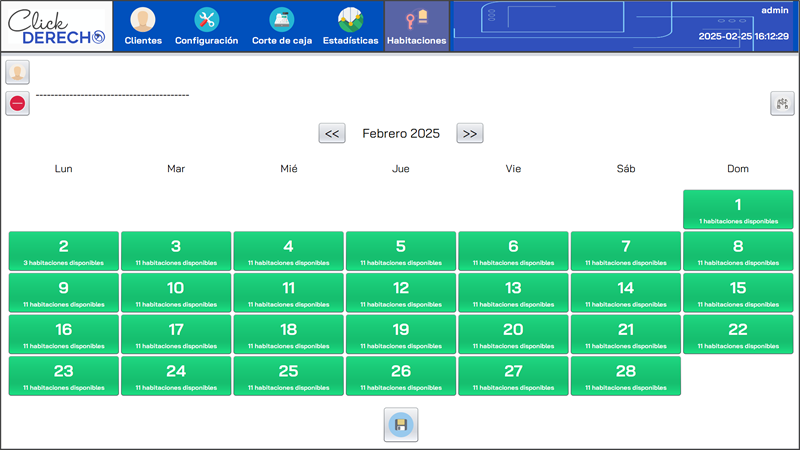The width and height of the screenshot is (800, 450).
Task: Open the Clientes section
Action: click(143, 27)
